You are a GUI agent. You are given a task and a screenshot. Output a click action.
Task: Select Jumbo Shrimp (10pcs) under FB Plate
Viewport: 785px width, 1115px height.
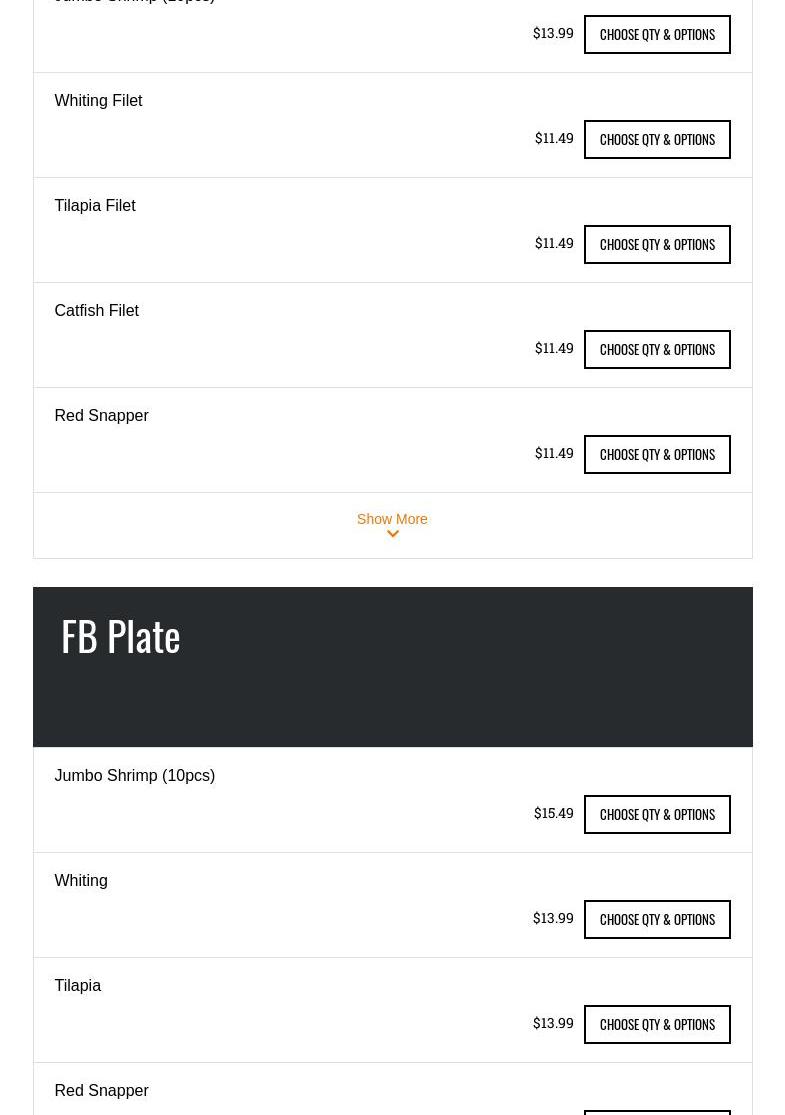click(134, 776)
